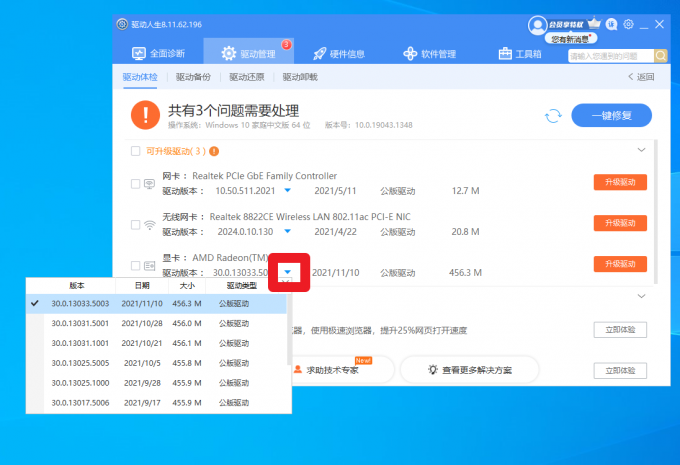This screenshot has width=680, height=465.
Task: Select version 30.0.13033.5003 in list
Action: [x=157, y=304]
